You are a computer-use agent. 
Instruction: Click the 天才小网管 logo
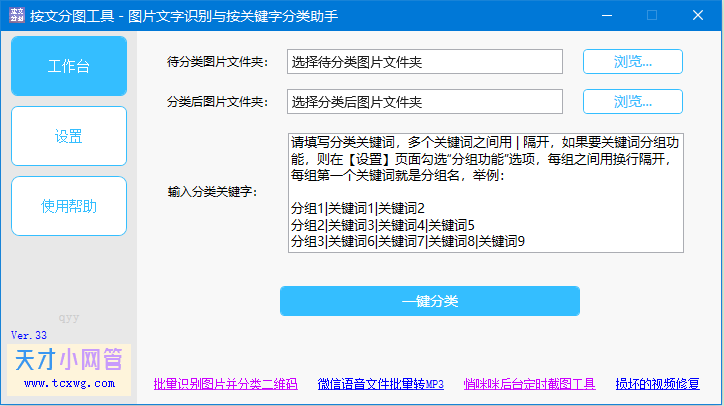pyautogui.click(x=69, y=360)
